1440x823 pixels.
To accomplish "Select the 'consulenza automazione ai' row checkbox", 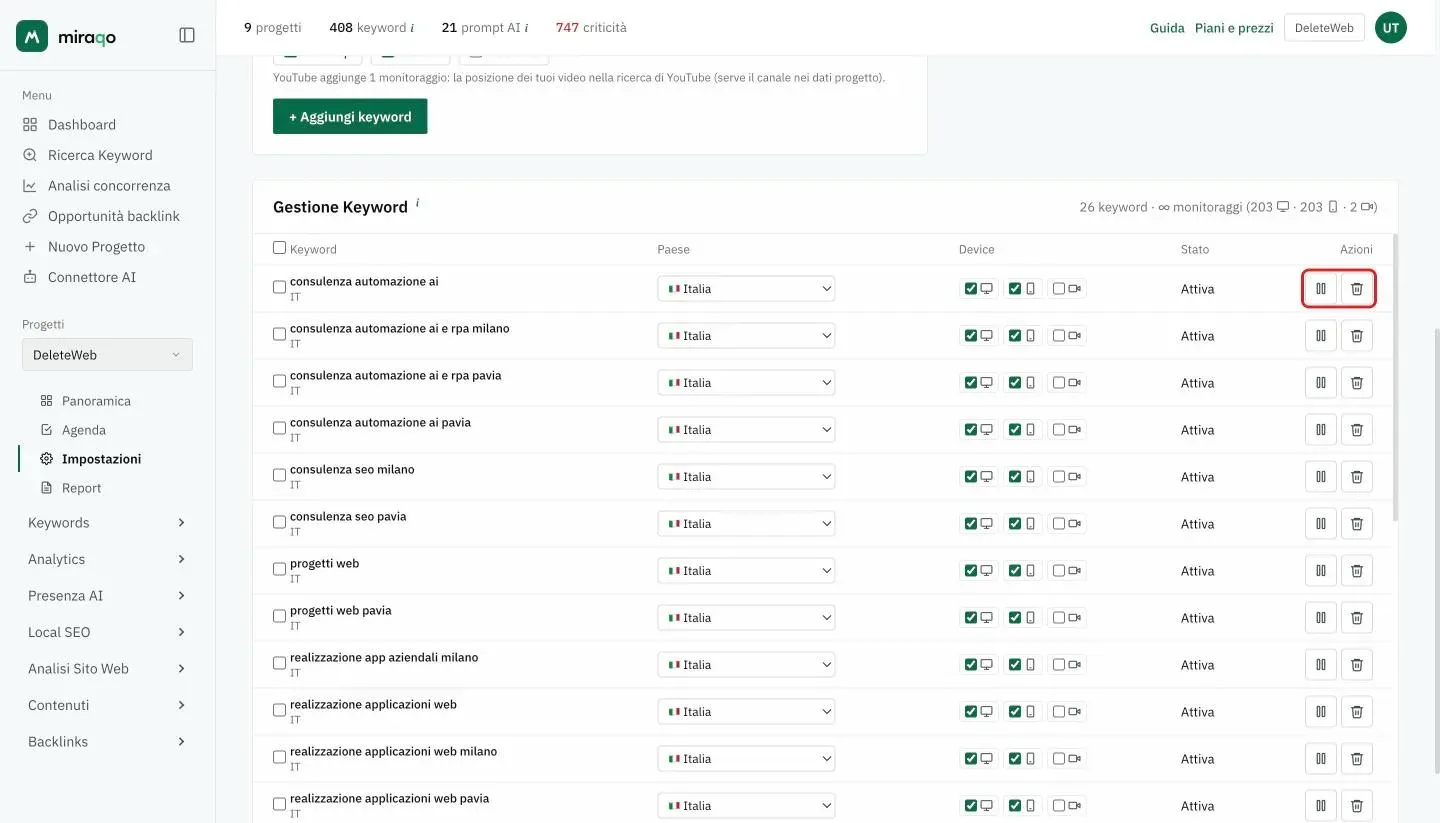I will click(x=280, y=288).
